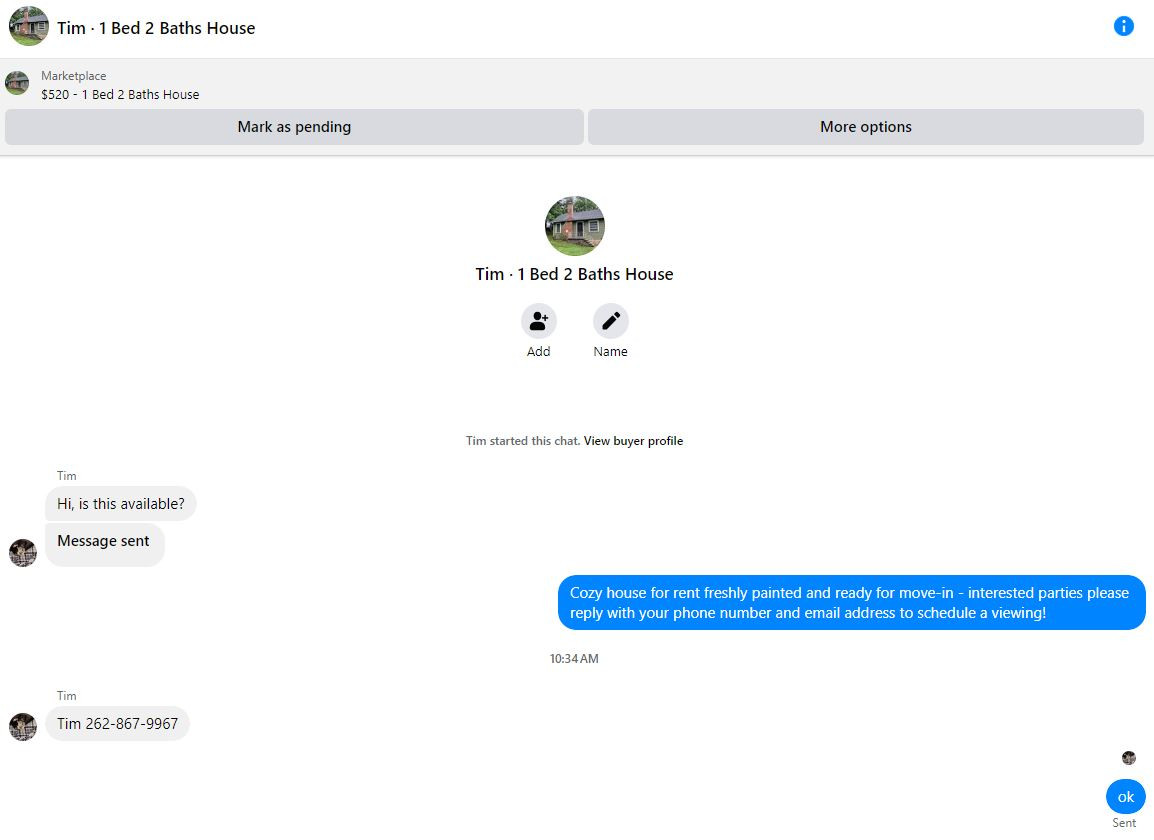The height and width of the screenshot is (840, 1154).
Task: Click the Marketplace label in listing banner
Action: point(74,76)
